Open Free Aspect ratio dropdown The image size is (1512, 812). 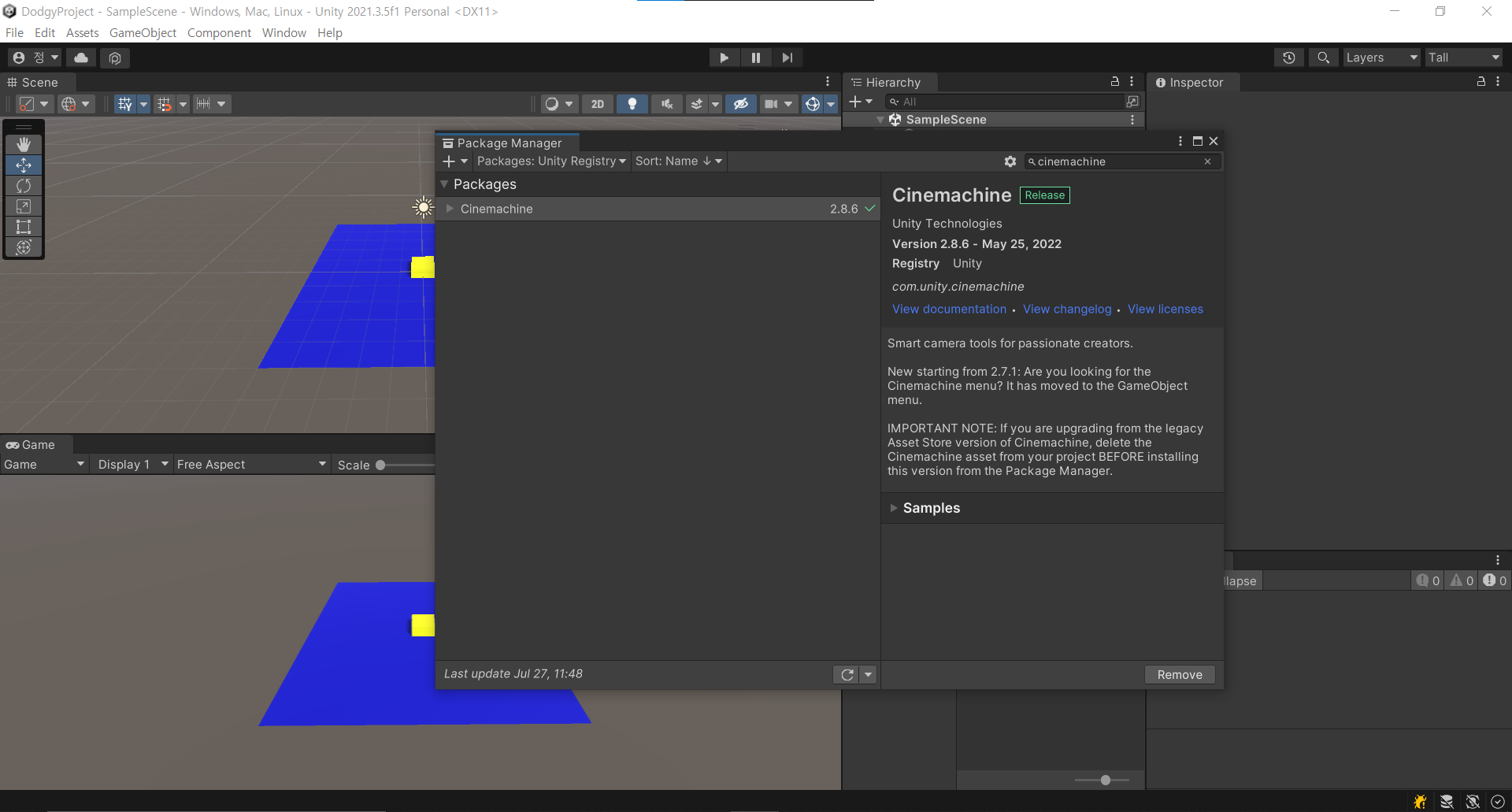click(250, 465)
